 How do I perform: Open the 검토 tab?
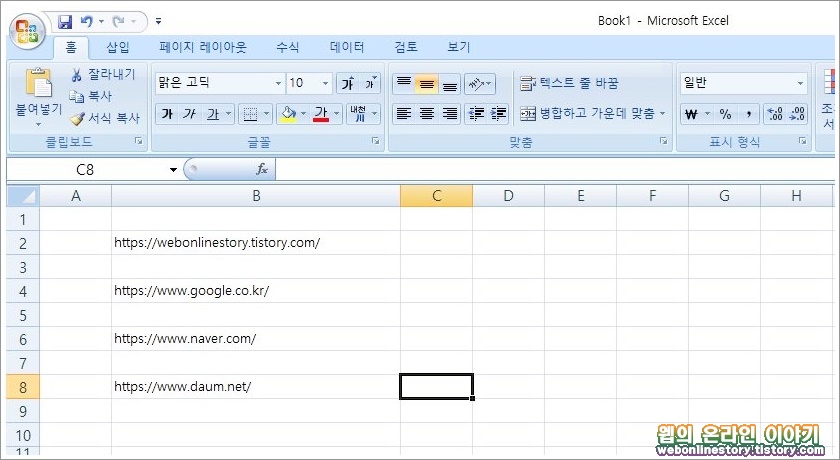406,48
